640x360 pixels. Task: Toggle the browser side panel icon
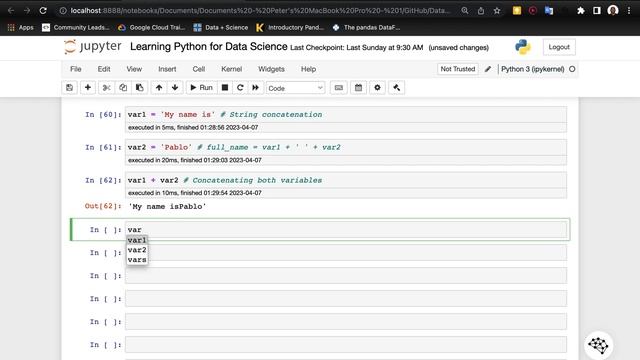coord(597,11)
